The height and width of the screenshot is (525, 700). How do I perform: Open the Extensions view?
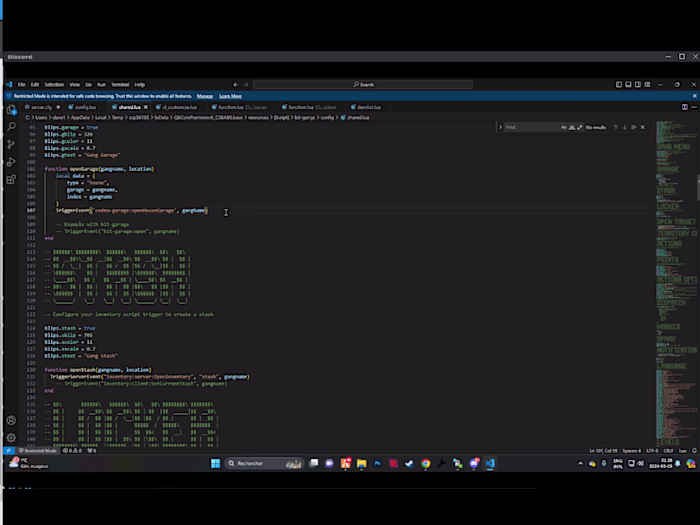(12, 179)
